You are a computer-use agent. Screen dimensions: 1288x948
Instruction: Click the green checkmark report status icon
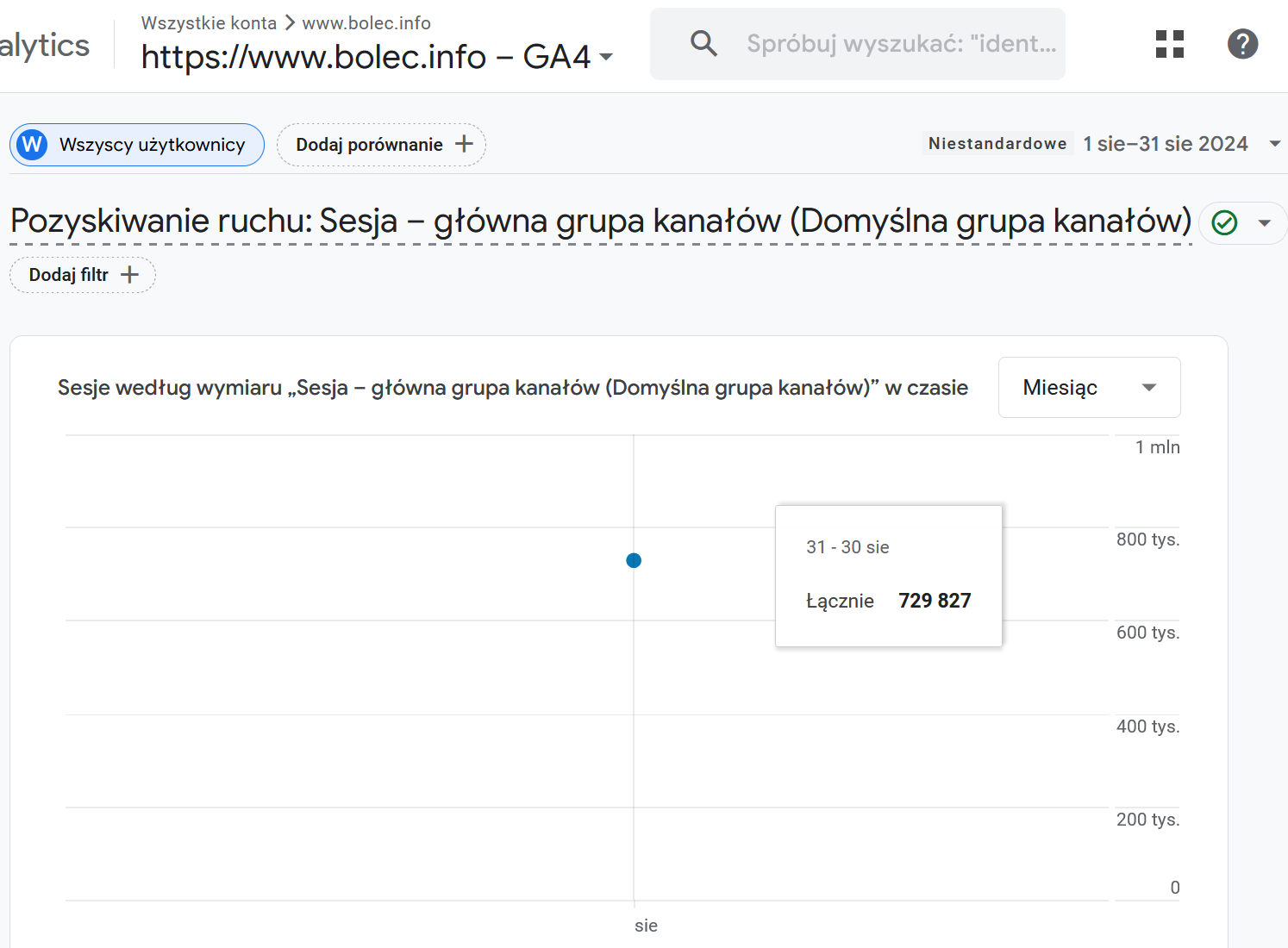(1224, 222)
